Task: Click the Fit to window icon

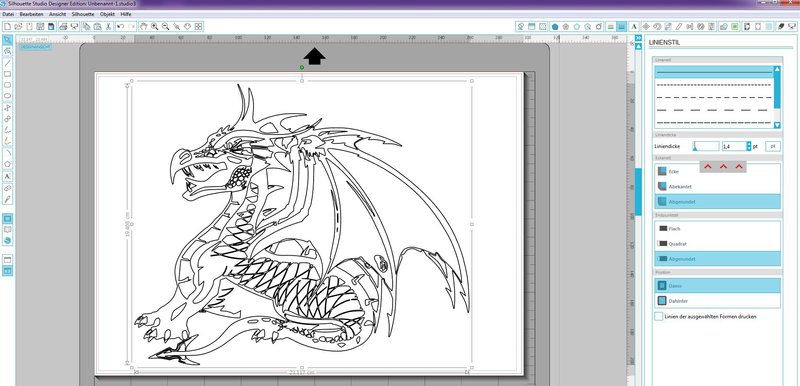Action: tap(198, 26)
